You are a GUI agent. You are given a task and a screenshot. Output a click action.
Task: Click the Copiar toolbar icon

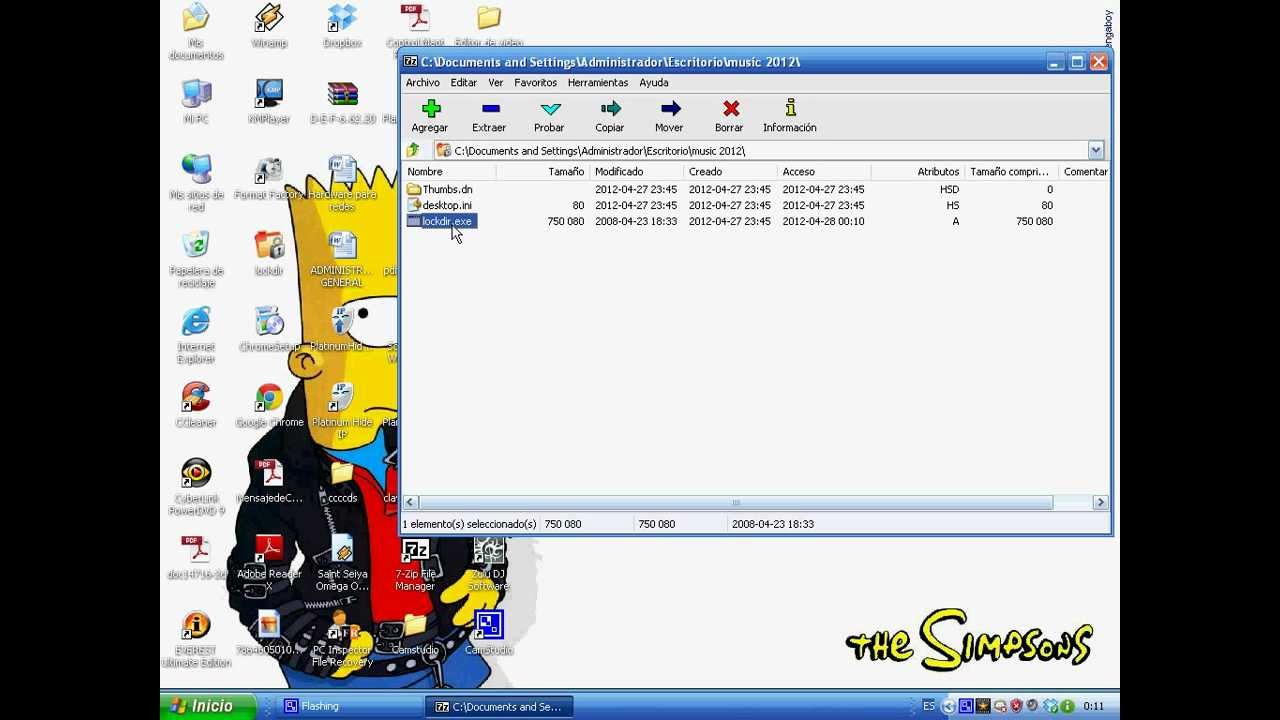pos(610,108)
